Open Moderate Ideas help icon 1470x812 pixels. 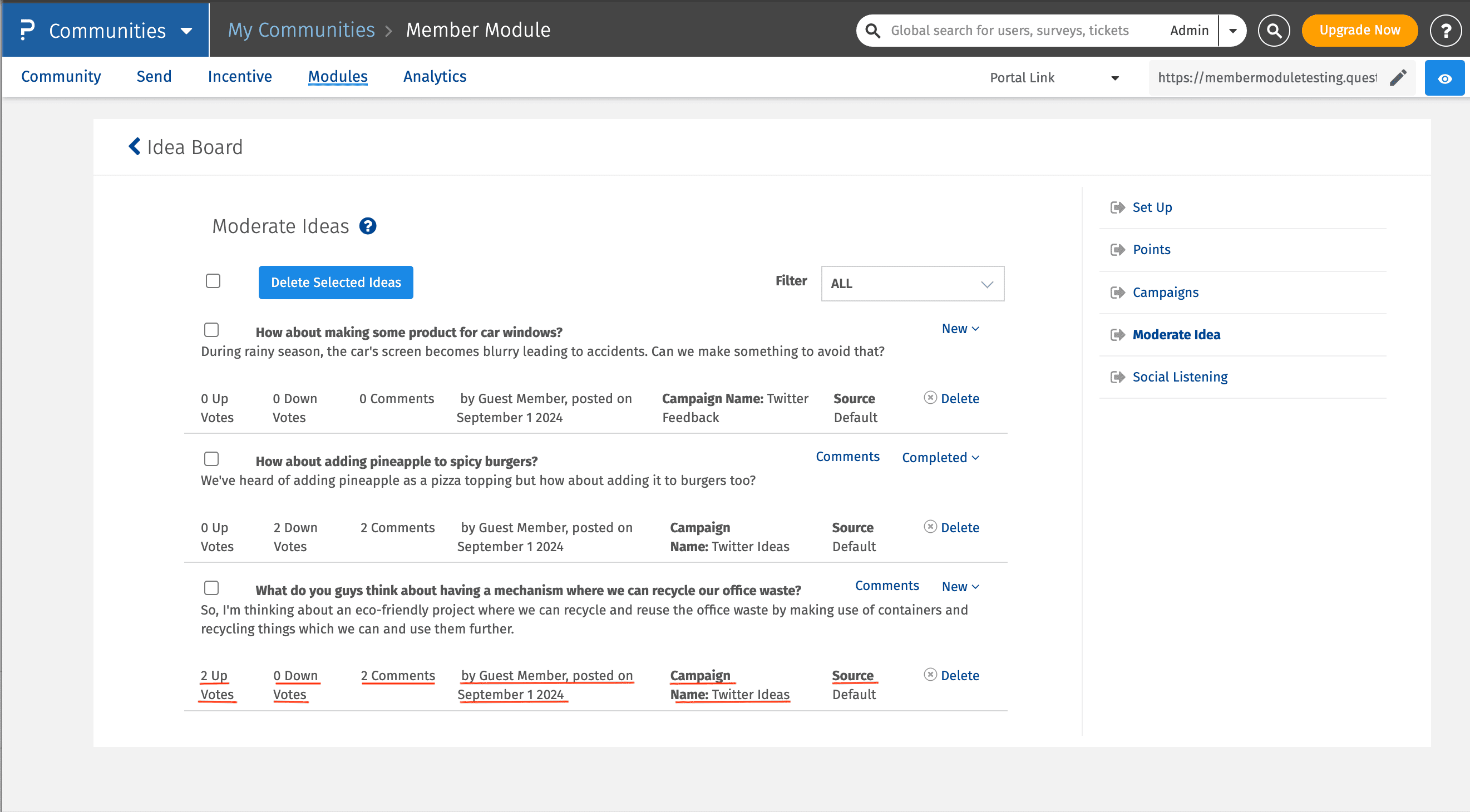pos(367,226)
